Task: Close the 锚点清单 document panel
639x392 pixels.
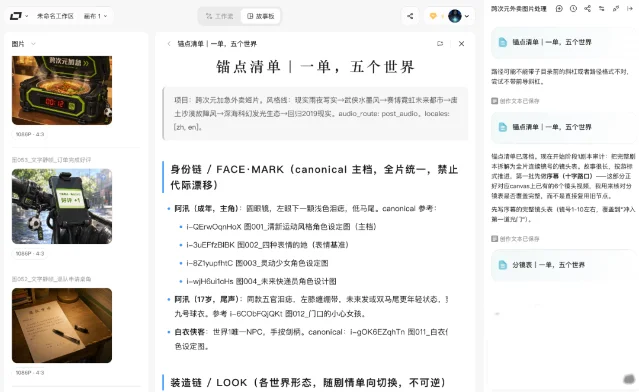Action: coord(461,44)
